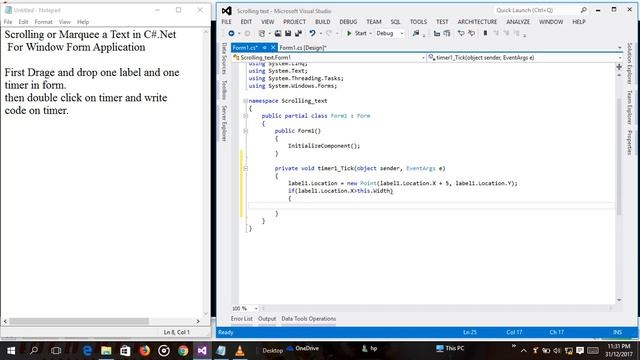
Task: Undo the last edit with the Undo icon
Action: [312, 33]
